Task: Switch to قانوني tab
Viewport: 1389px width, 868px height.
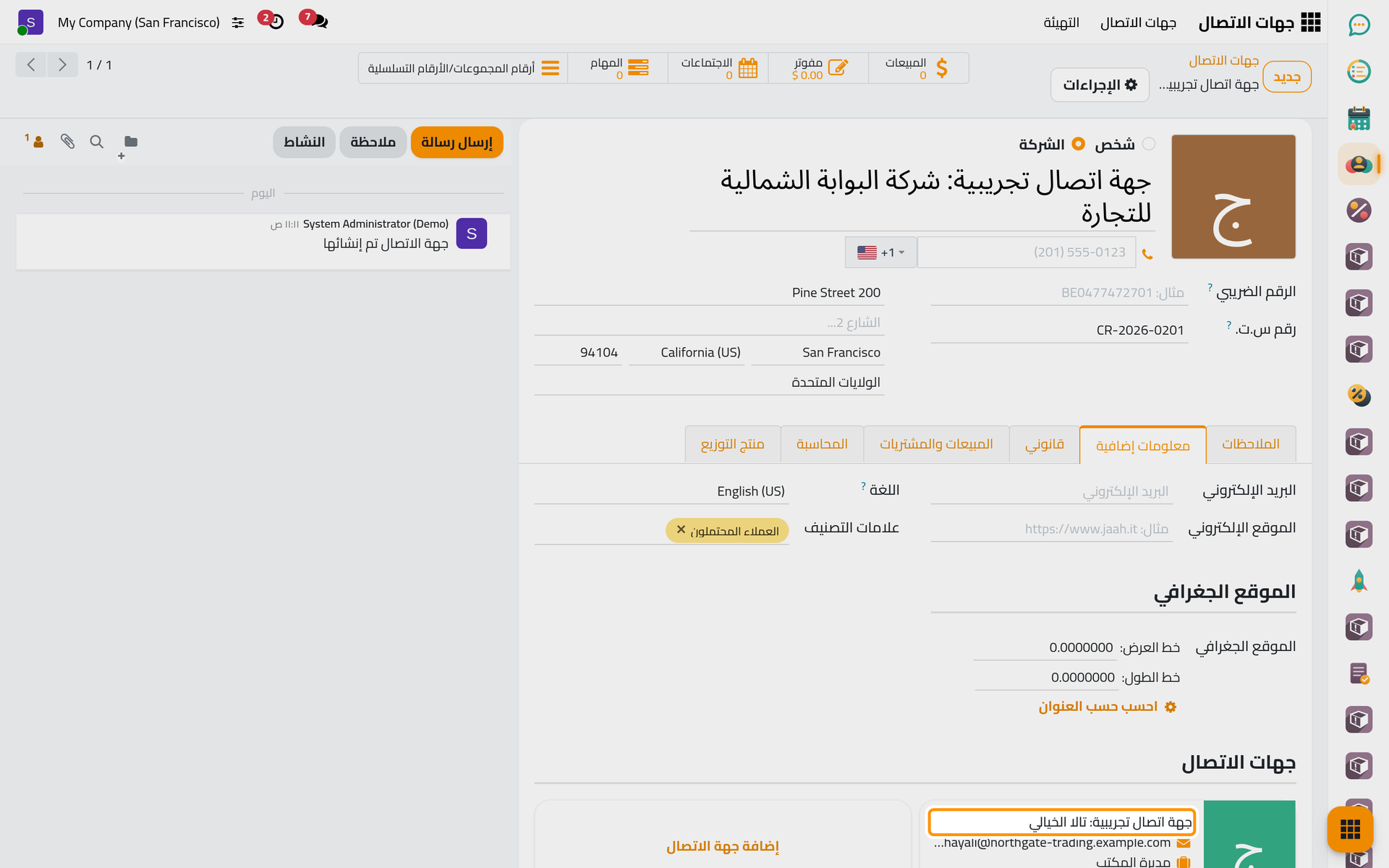Action: 1044,444
